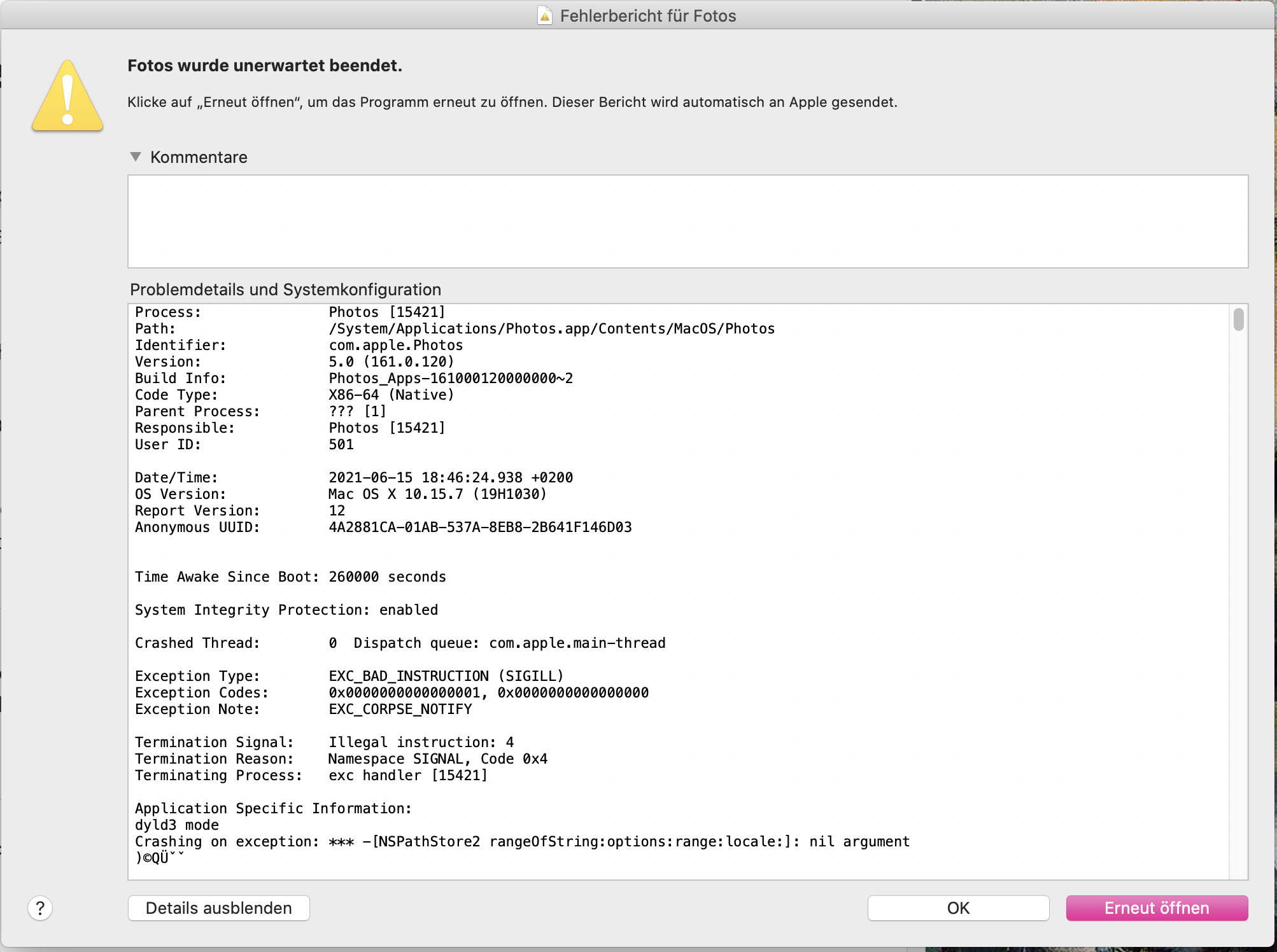Screen dimensions: 1277x952
Task: Click the Photos.app path line
Action: click(551, 329)
